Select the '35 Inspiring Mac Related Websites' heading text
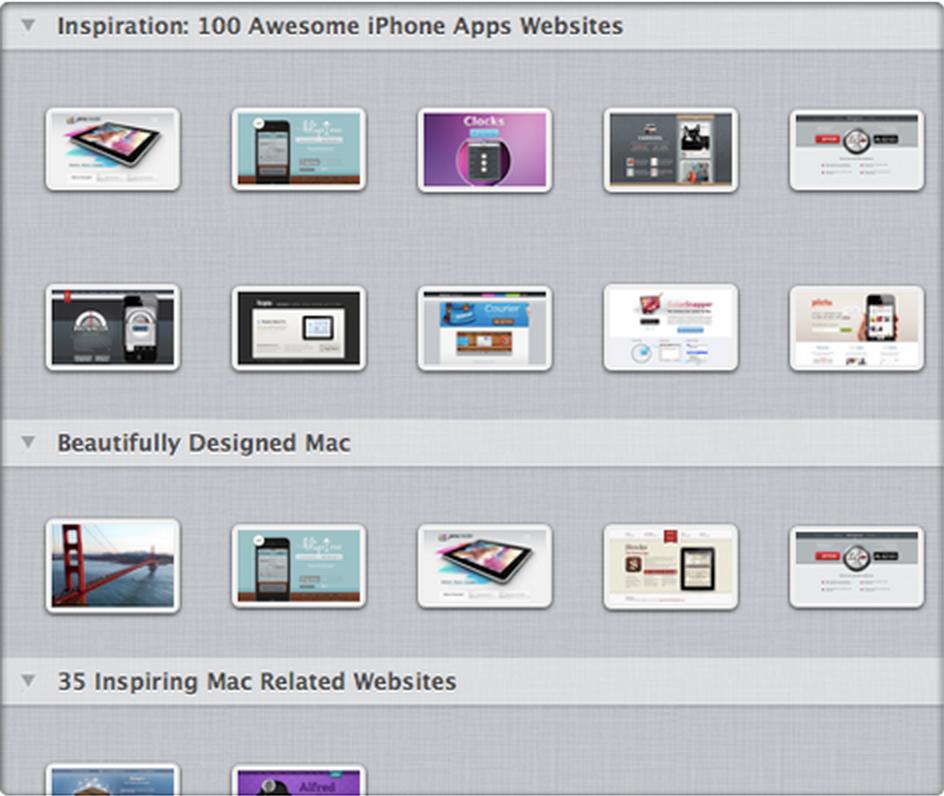This screenshot has width=944, height=796. click(257, 681)
